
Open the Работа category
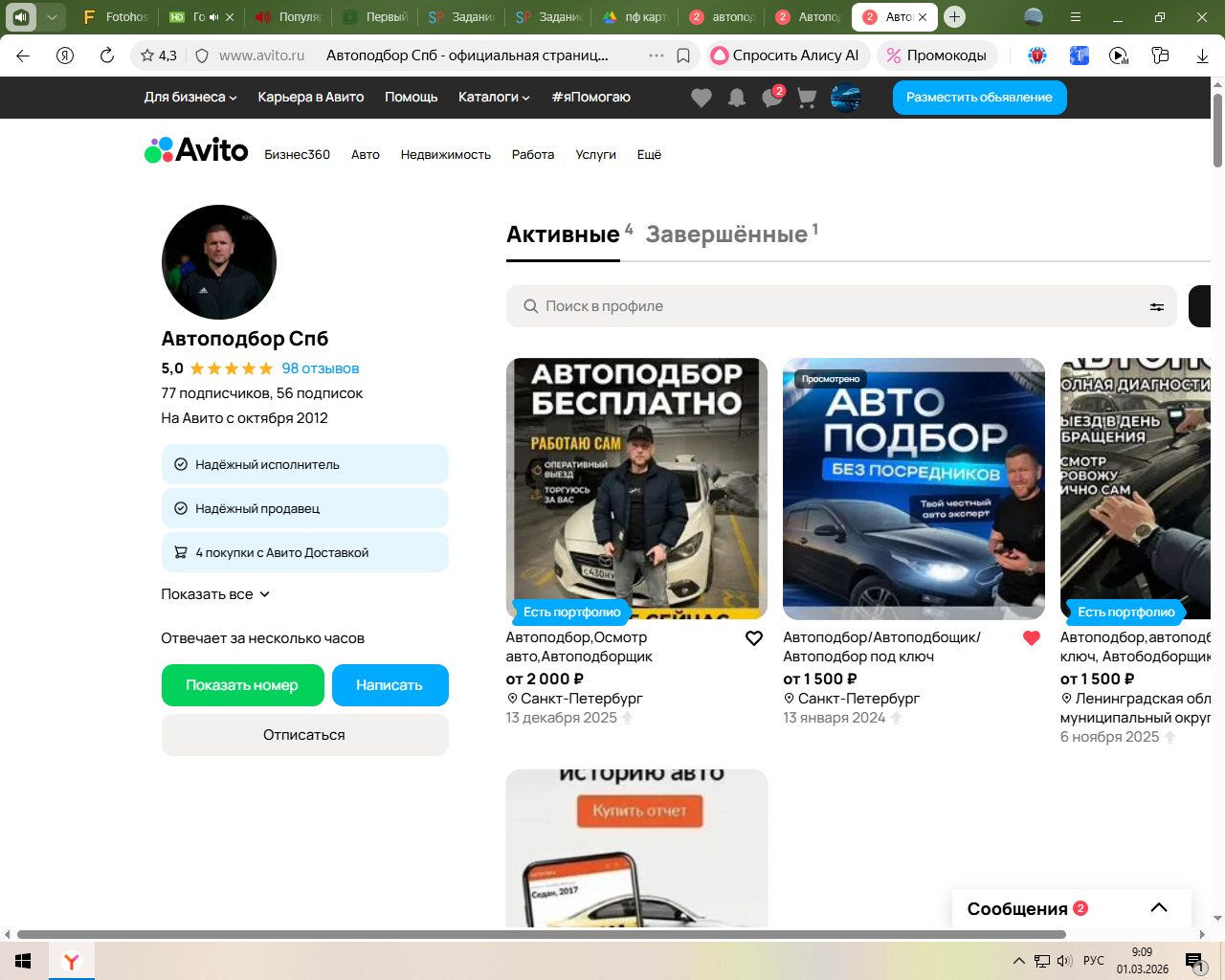tap(533, 155)
